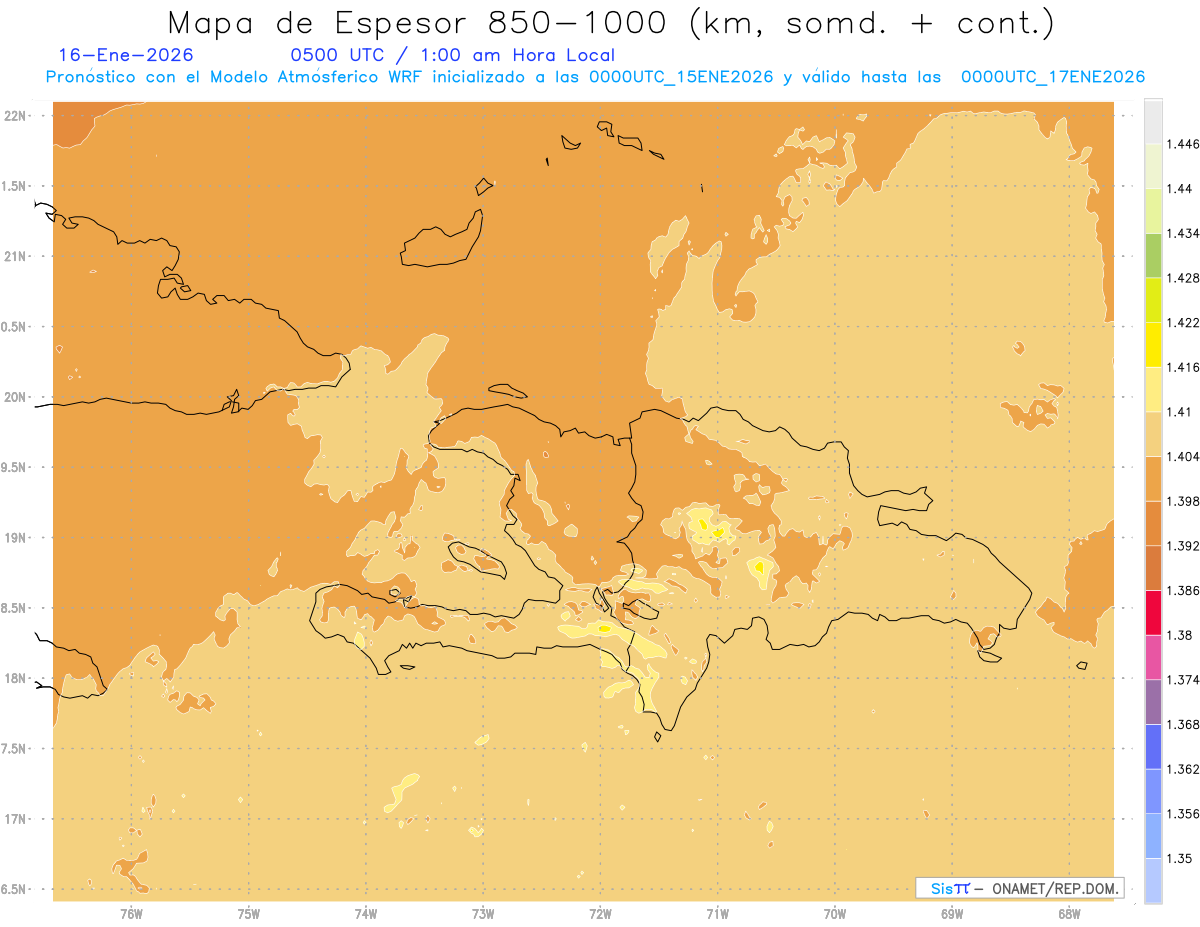Click the green legend swatch between 1.428 and 1.434
The height and width of the screenshot is (927, 1200).
click(x=1153, y=255)
